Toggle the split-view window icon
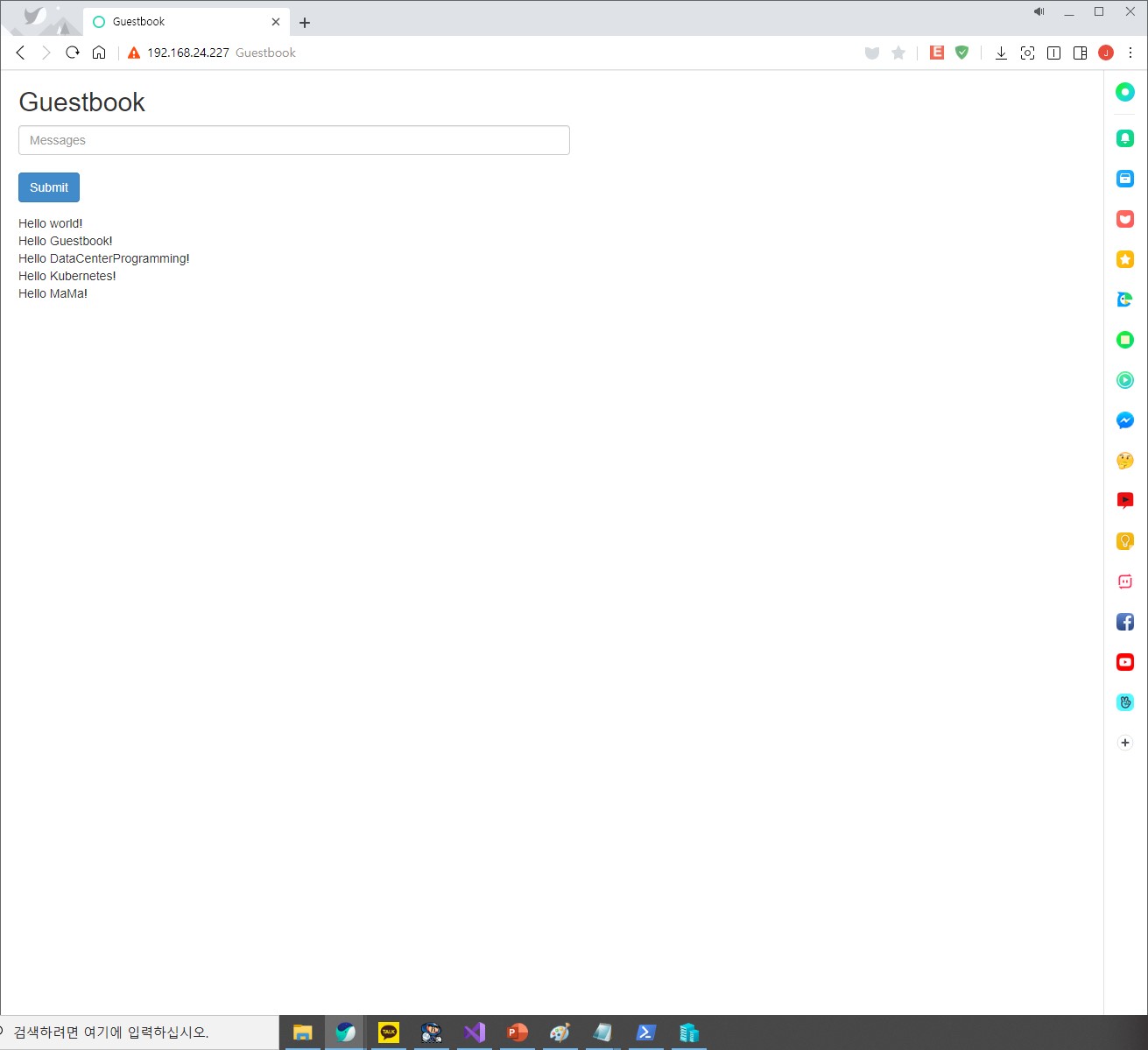 (1054, 53)
